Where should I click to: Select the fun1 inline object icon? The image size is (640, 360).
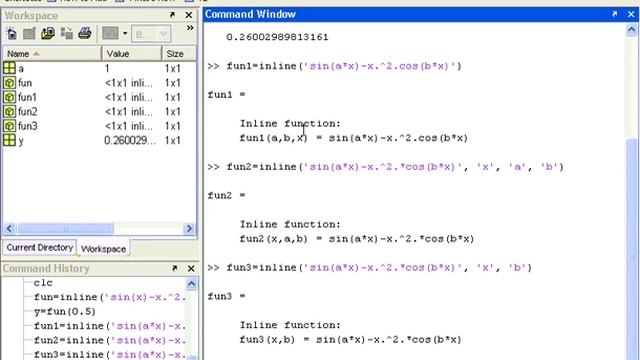click(x=9, y=97)
